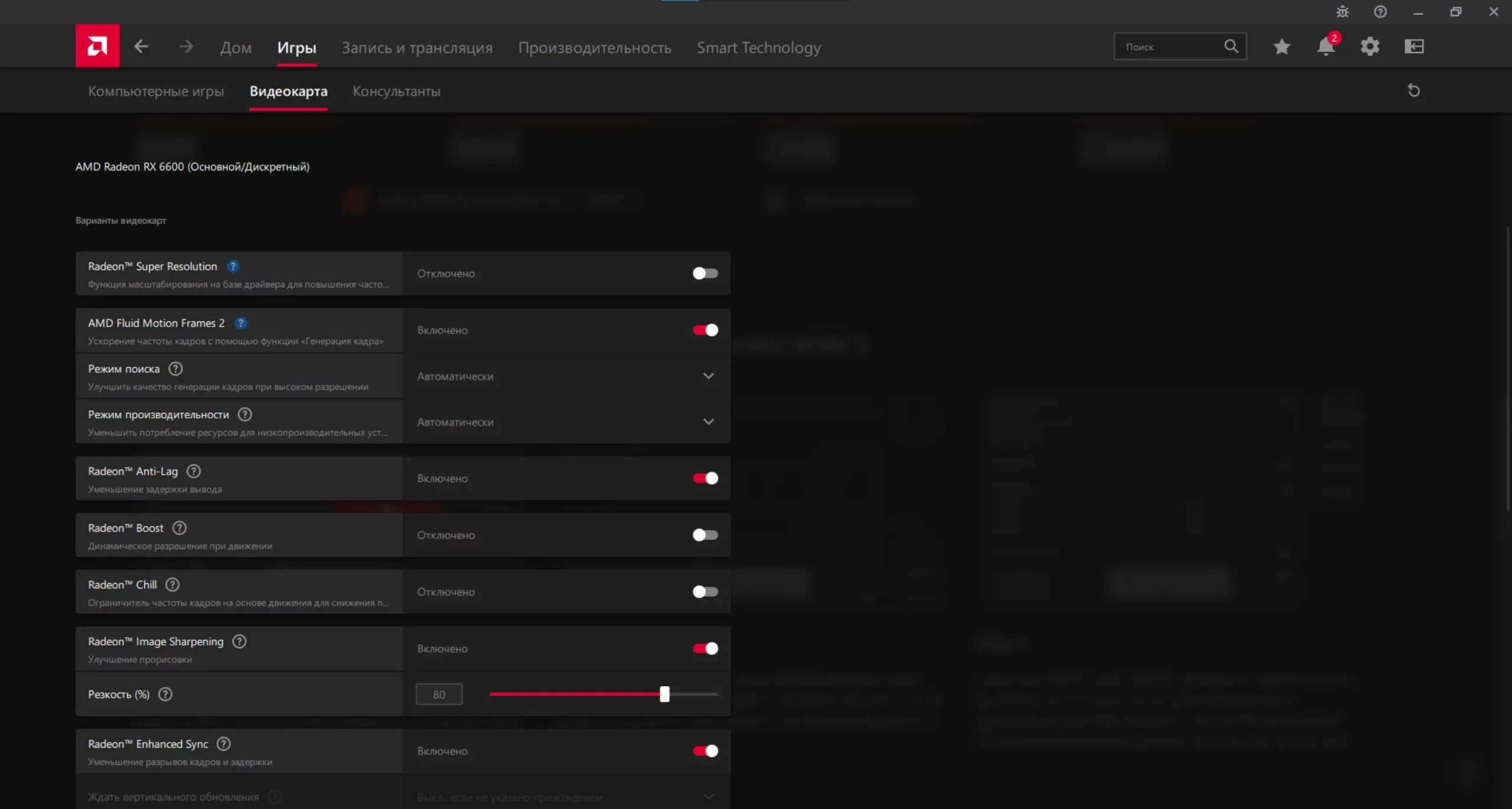Enable Radeon Boost toggle

pyautogui.click(x=705, y=535)
